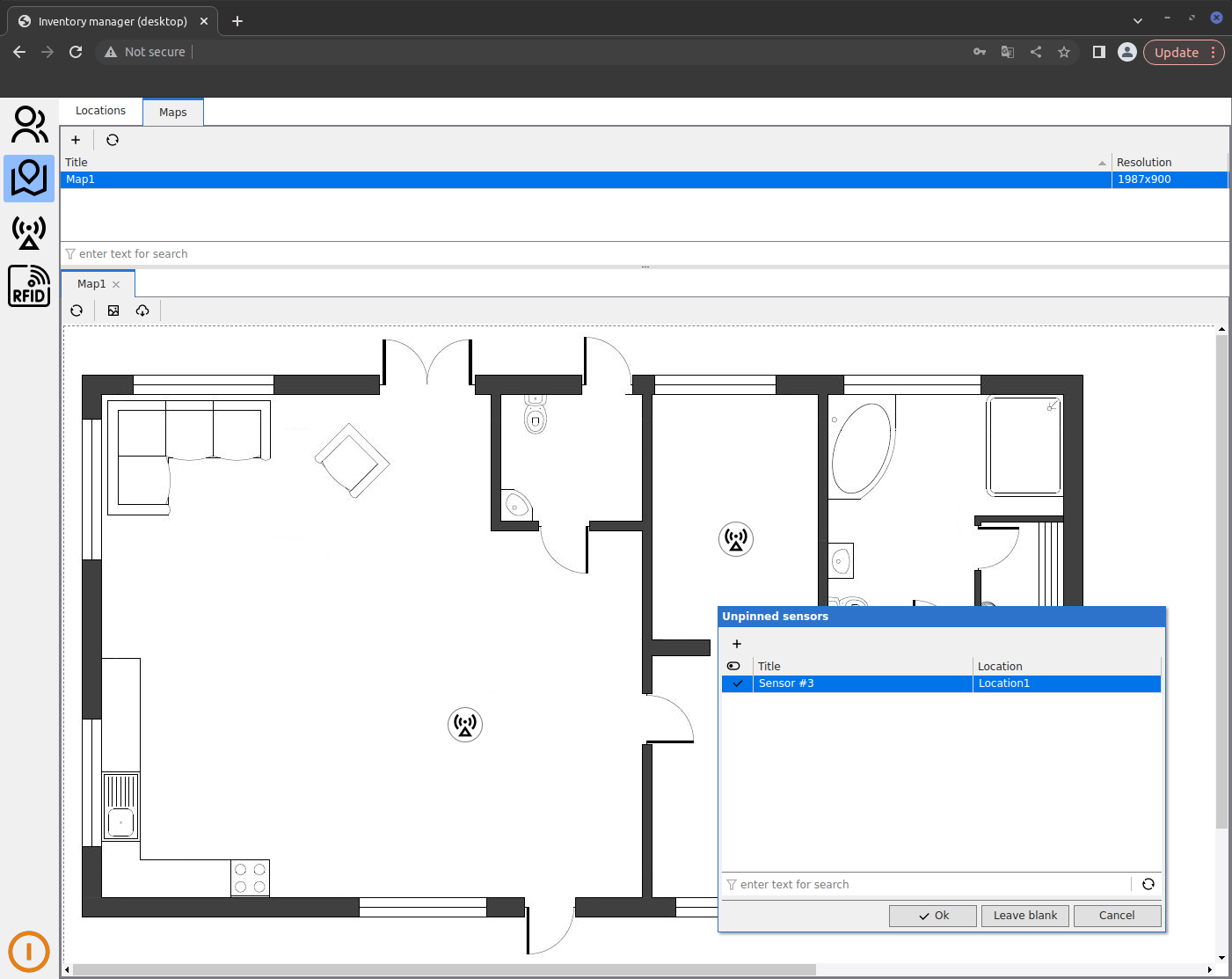Open a new browser tab
Screen dimensions: 1232x979
click(237, 21)
